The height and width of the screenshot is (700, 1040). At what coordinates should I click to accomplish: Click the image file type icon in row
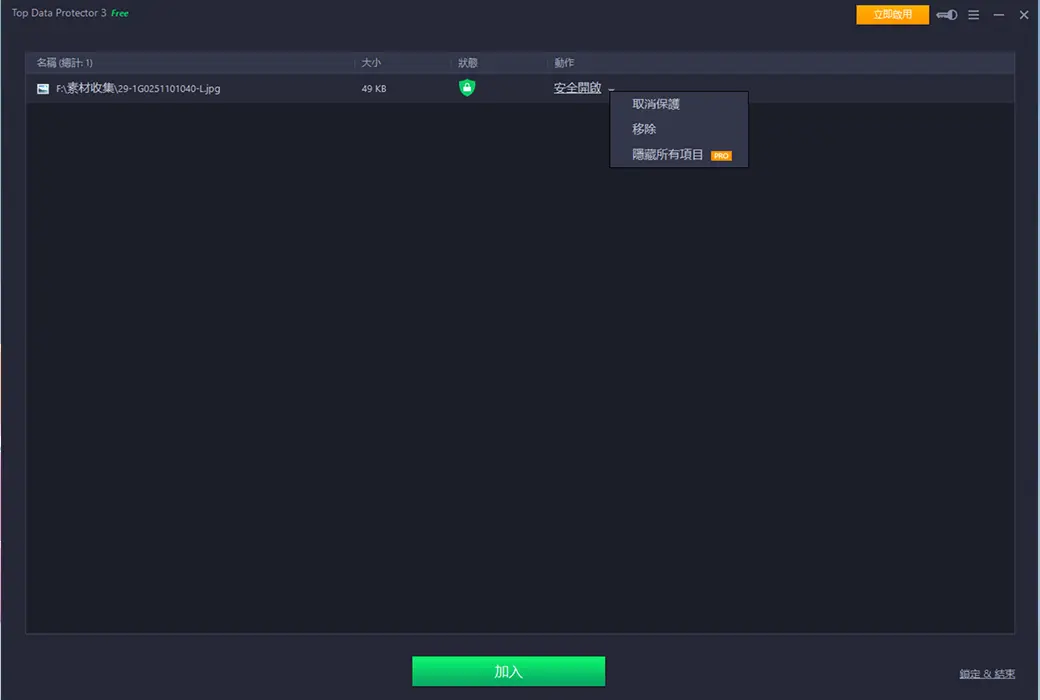(x=42, y=88)
